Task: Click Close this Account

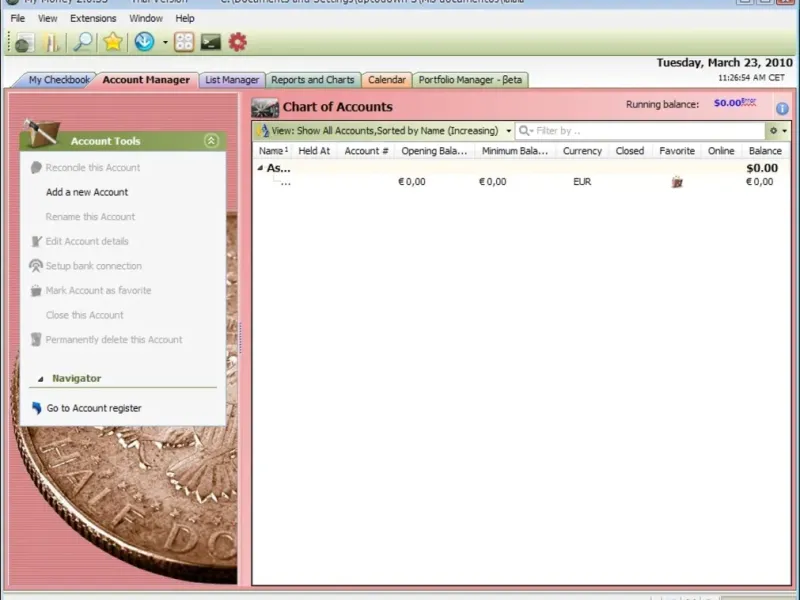Action: pyautogui.click(x=85, y=315)
